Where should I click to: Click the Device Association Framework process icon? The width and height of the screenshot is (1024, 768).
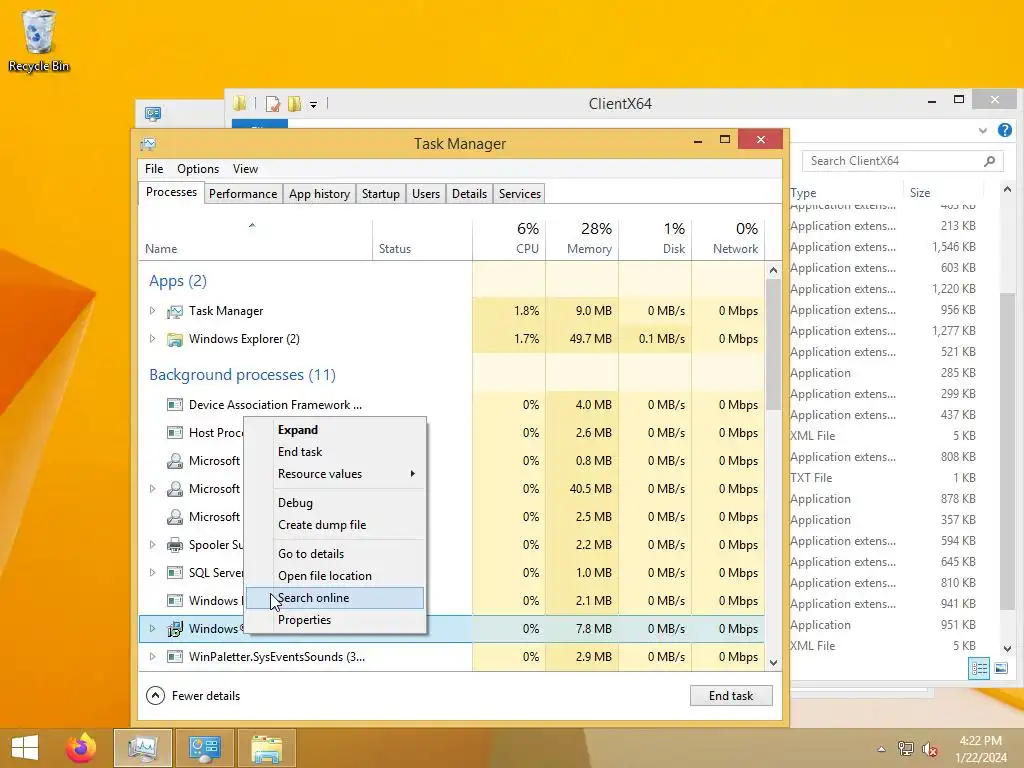pos(174,405)
